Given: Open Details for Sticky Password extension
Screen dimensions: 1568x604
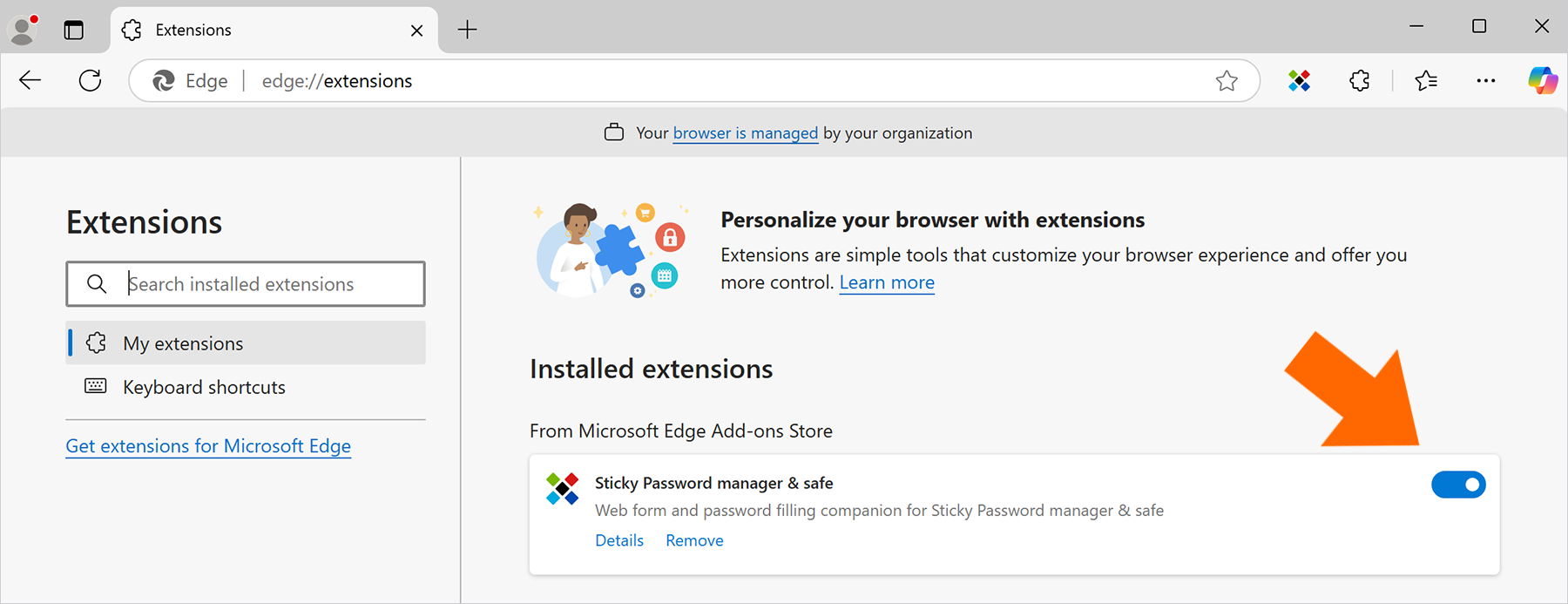Looking at the screenshot, I should [619, 540].
